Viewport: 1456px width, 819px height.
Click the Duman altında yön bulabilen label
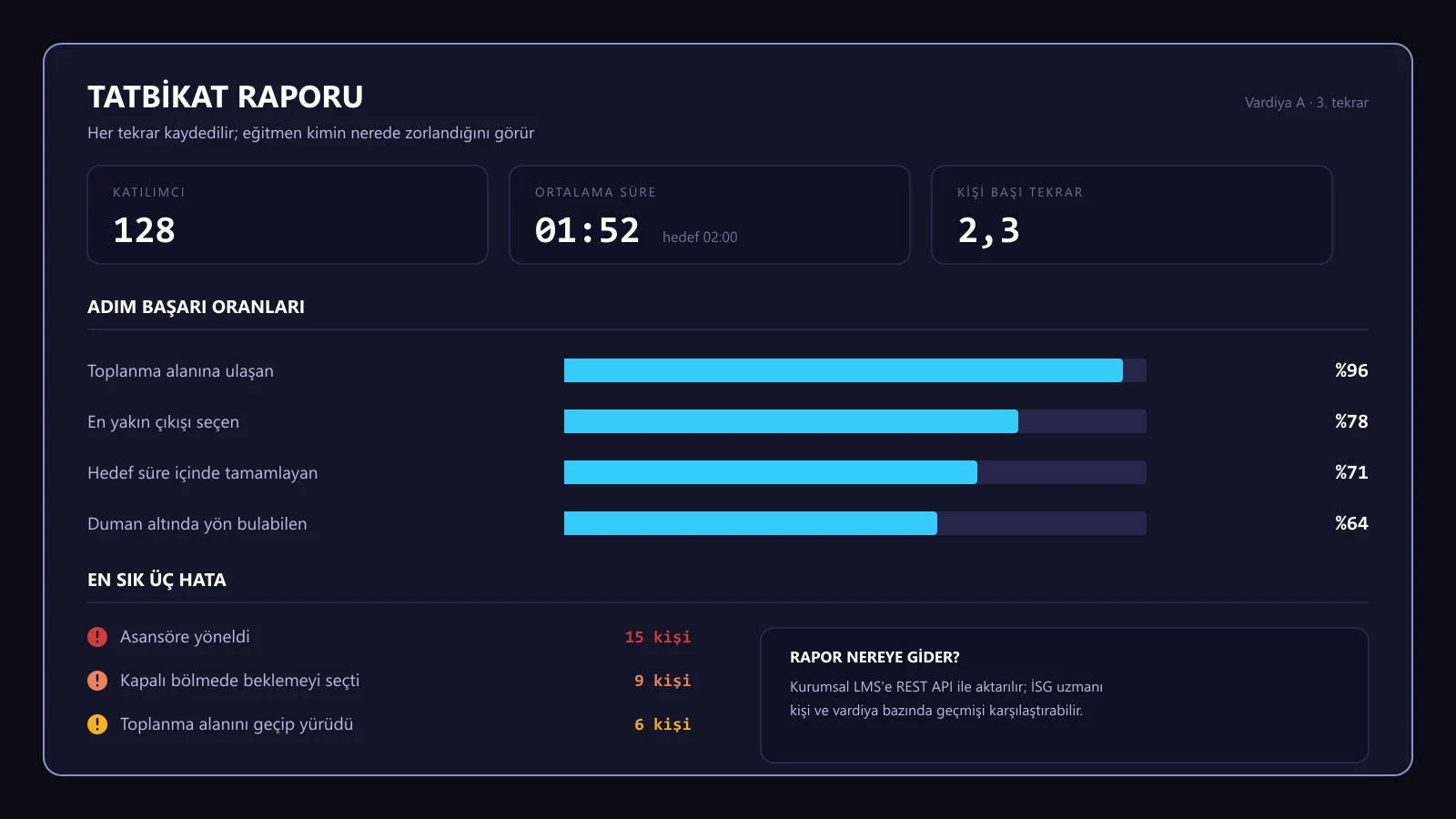pos(197,524)
